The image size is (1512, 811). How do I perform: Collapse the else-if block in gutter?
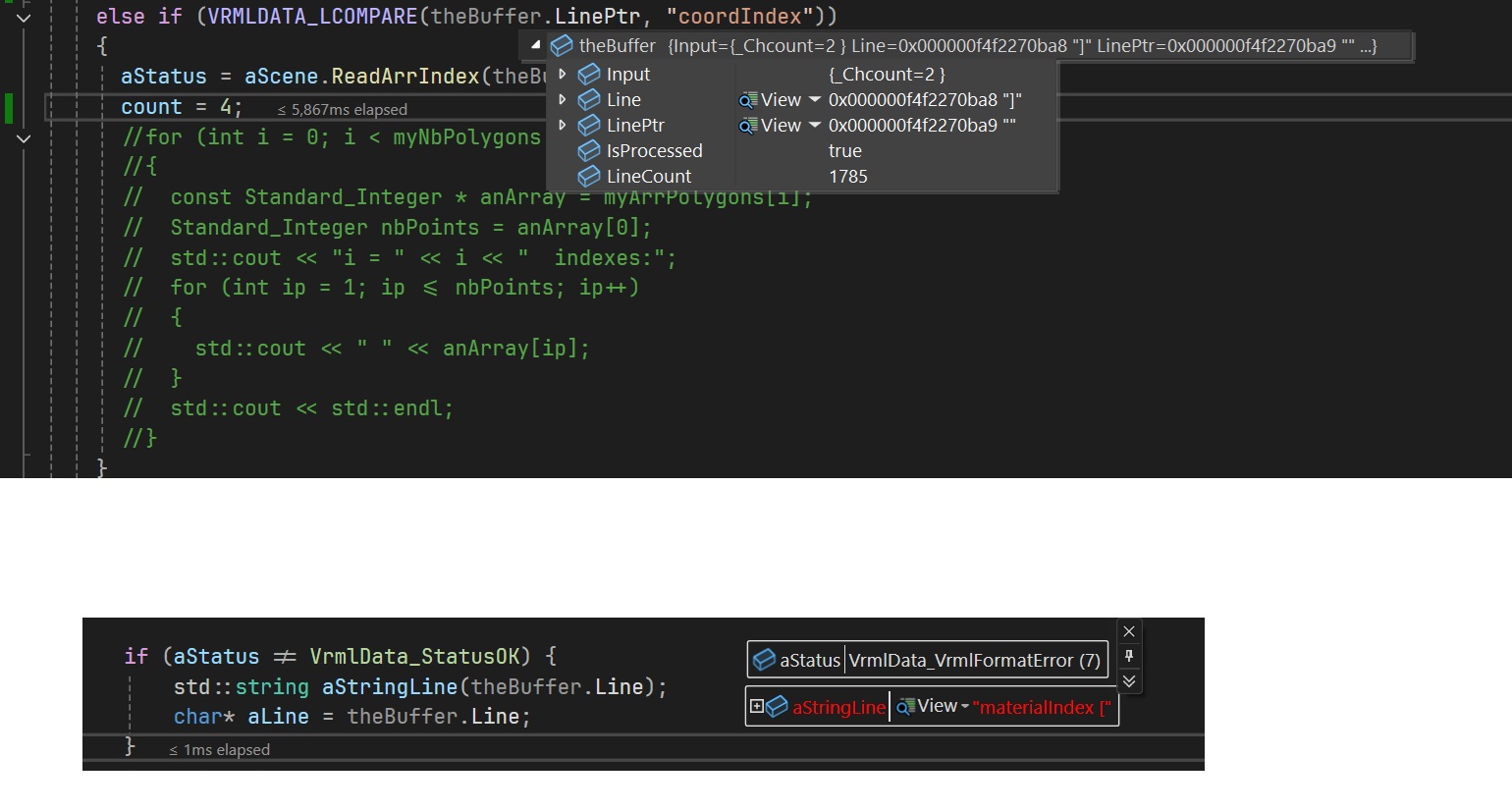[24, 18]
